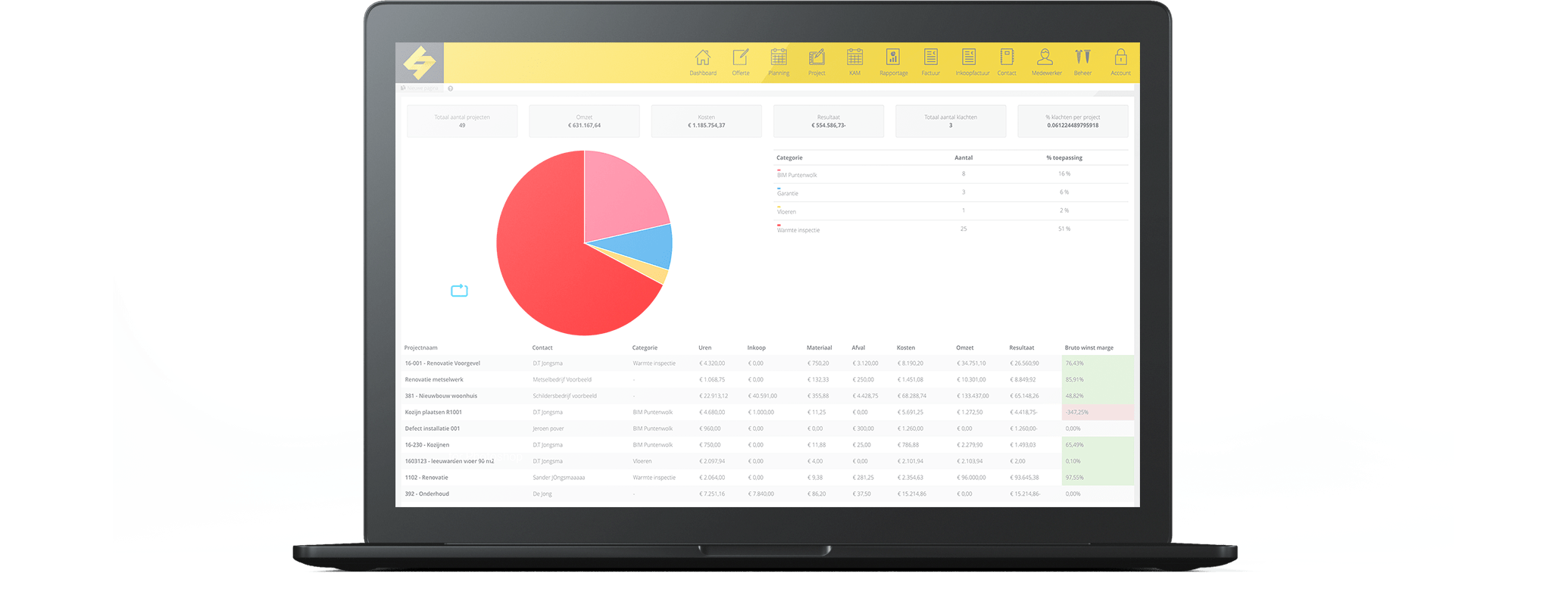Sort by Projectnaam column header
The height and width of the screenshot is (595, 1568).
coord(420,348)
